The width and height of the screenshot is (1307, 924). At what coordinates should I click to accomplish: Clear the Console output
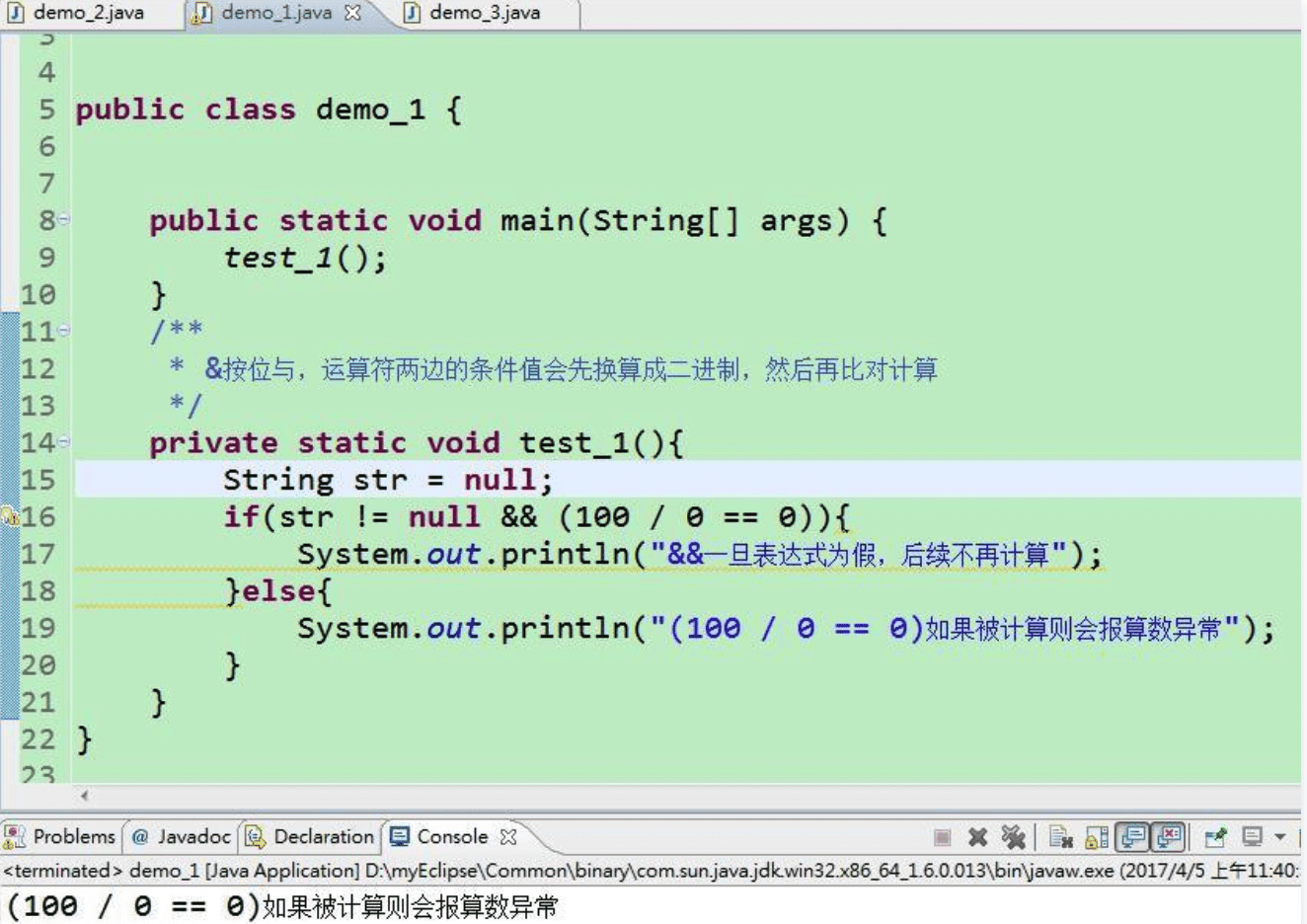1061,837
